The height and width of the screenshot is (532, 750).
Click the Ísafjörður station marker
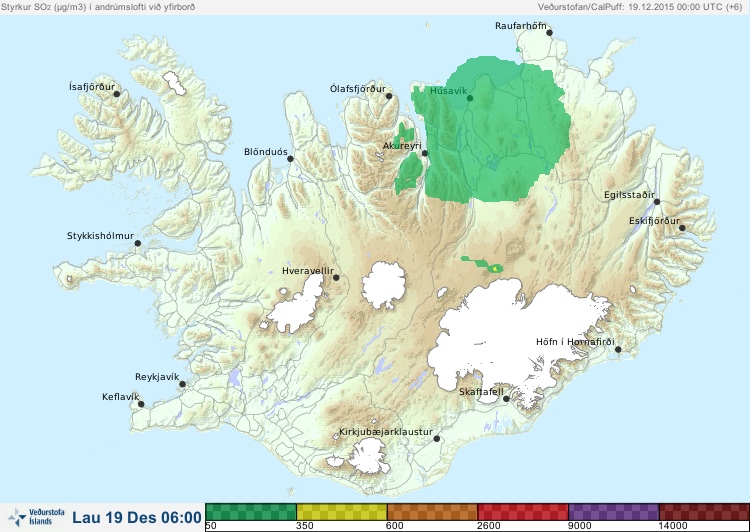(117, 94)
